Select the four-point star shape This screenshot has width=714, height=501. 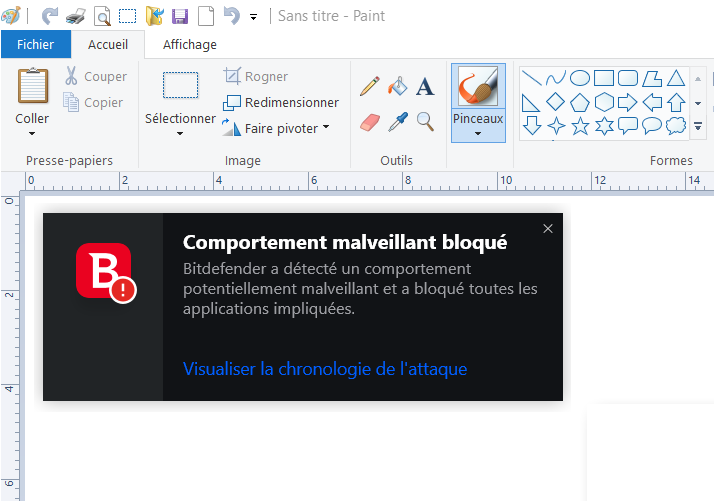point(556,126)
